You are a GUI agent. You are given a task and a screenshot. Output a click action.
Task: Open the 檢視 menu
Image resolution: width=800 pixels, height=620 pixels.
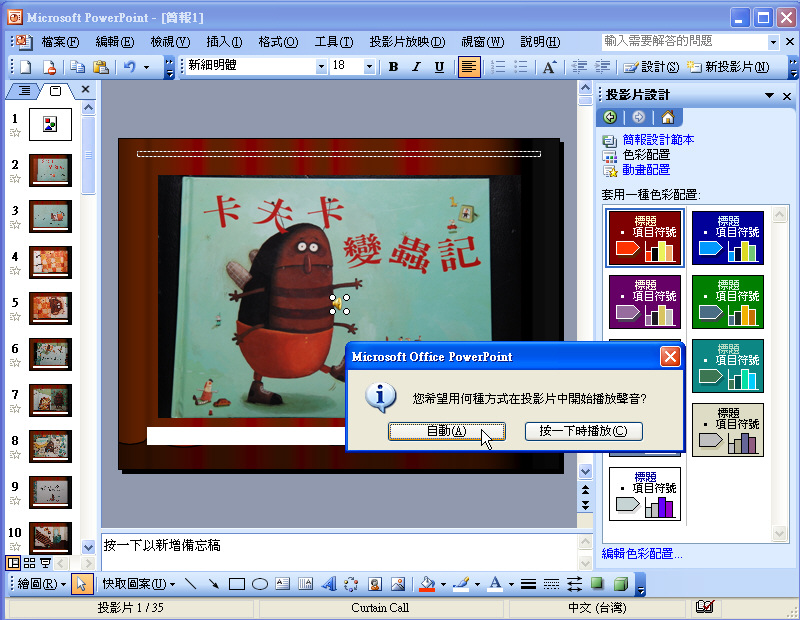170,42
